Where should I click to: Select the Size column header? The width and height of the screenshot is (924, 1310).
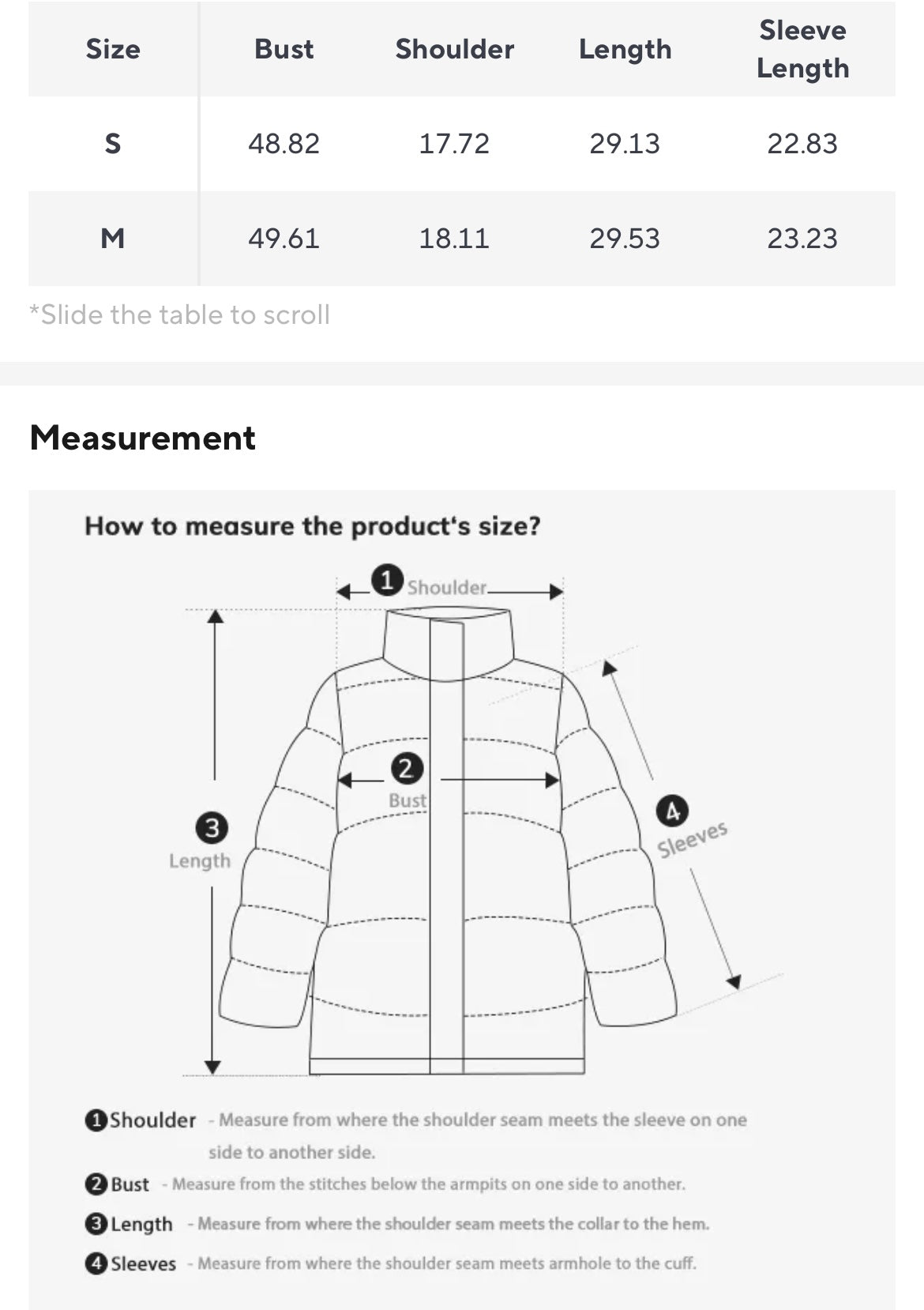tap(113, 49)
